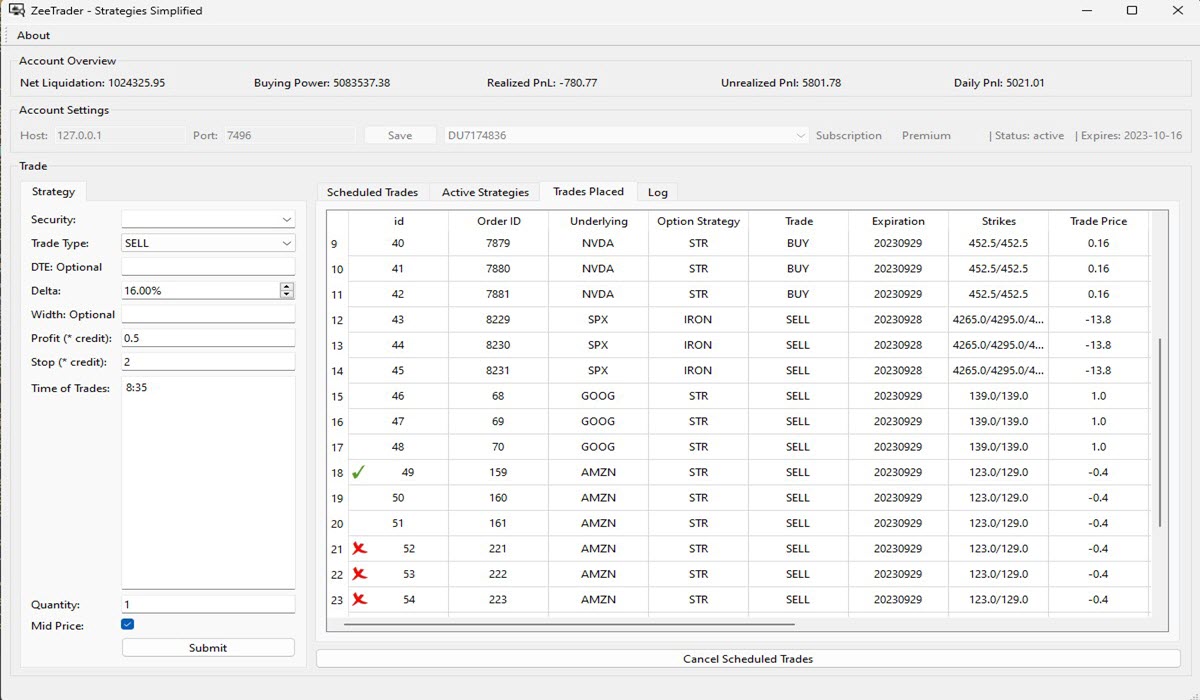Image resolution: width=1200 pixels, height=700 pixels.
Task: Click the green checkmark on row 18
Action: click(x=358, y=473)
